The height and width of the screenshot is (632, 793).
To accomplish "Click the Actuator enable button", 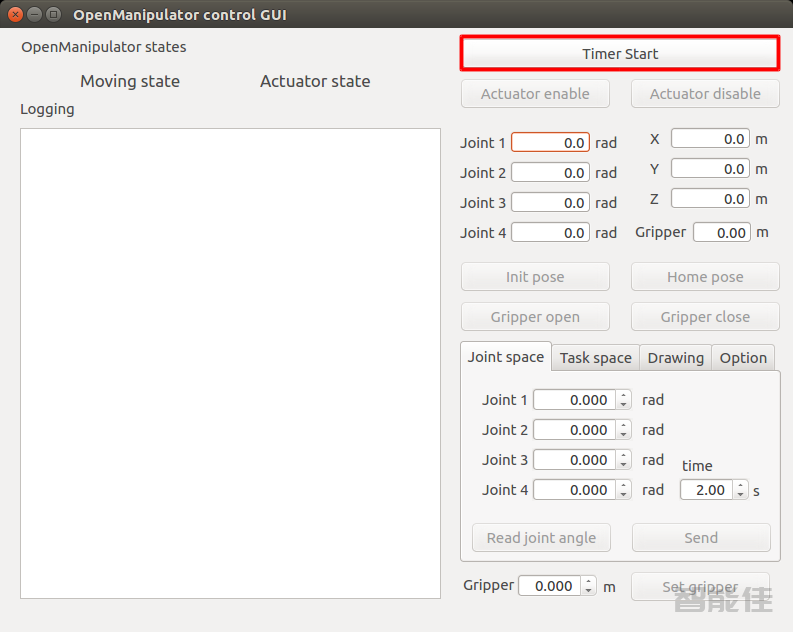I will pos(535,94).
